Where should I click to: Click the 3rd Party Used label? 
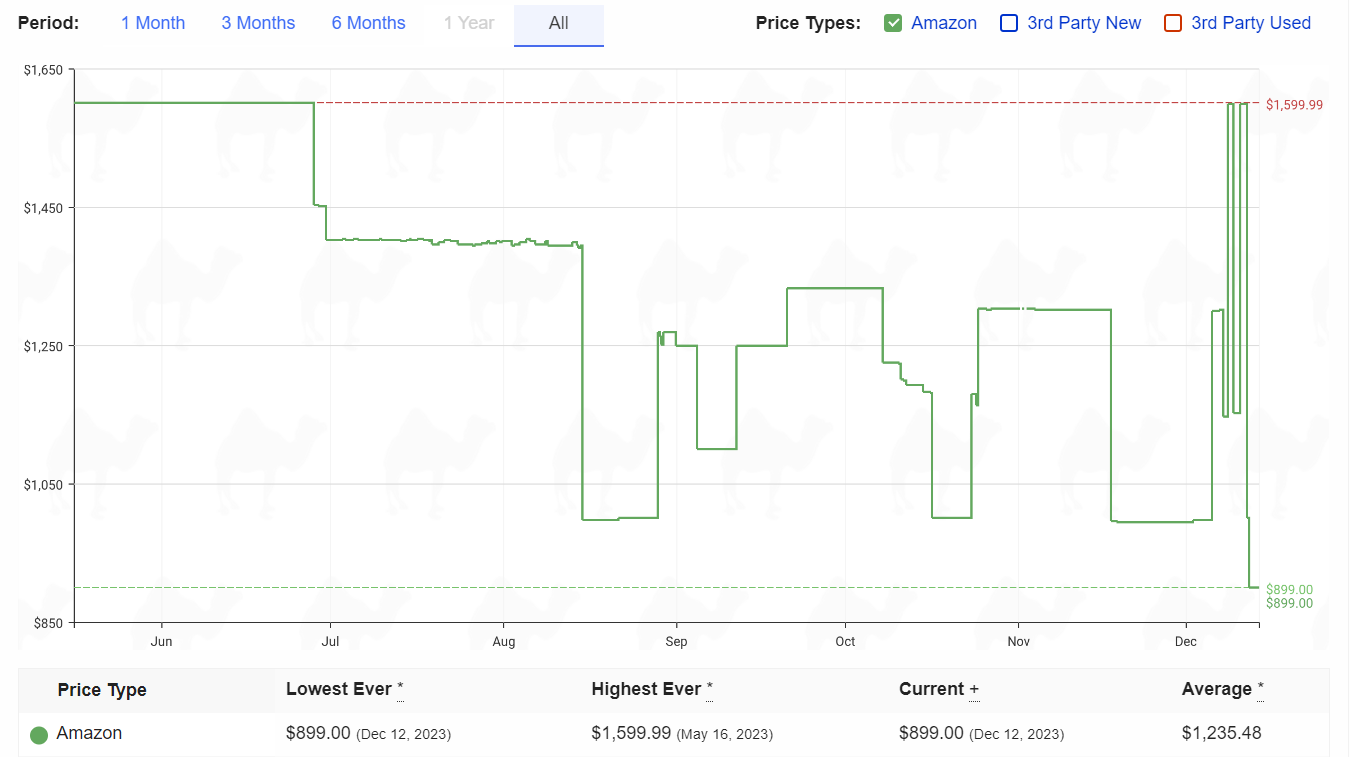pos(1251,23)
